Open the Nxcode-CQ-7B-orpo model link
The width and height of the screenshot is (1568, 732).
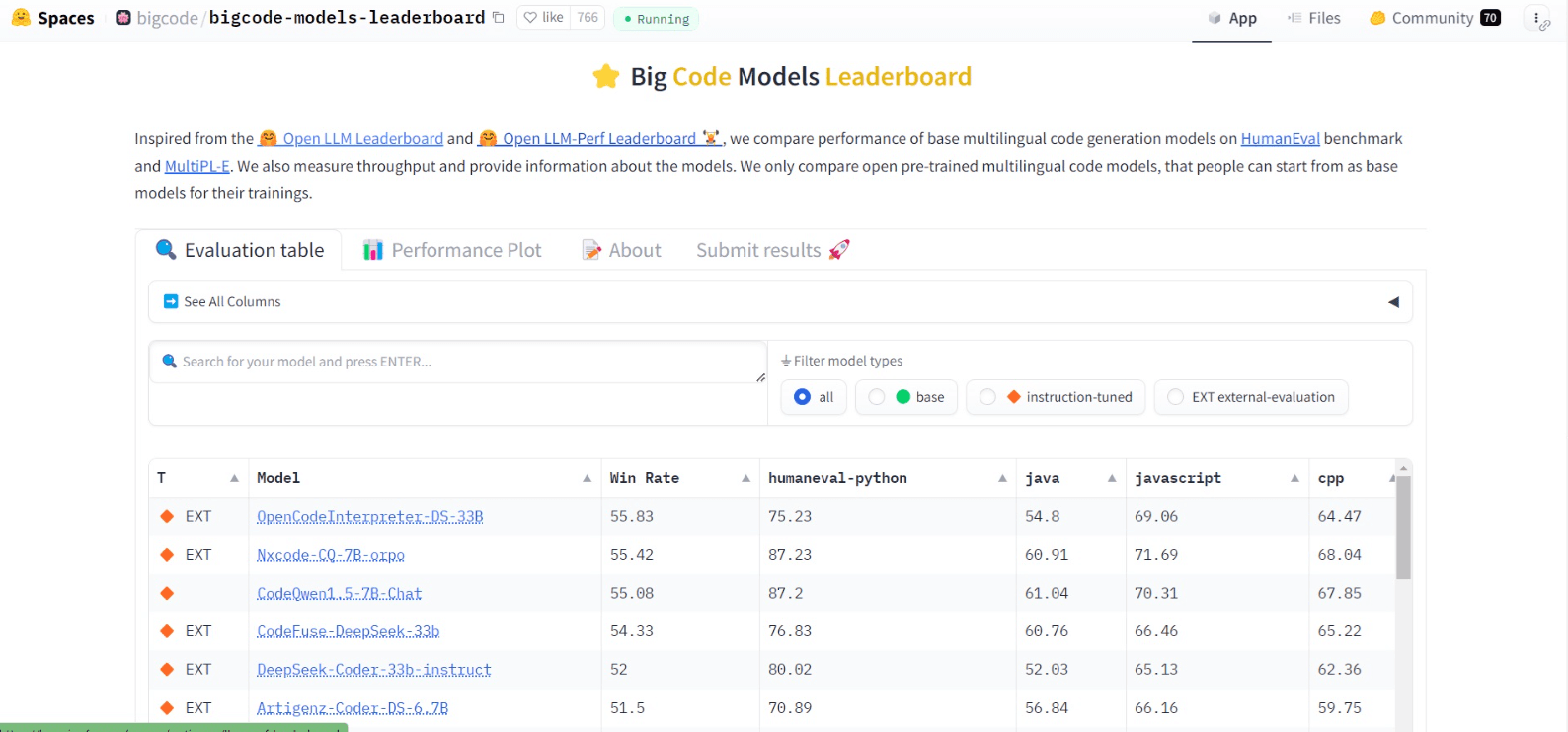[x=331, y=555]
